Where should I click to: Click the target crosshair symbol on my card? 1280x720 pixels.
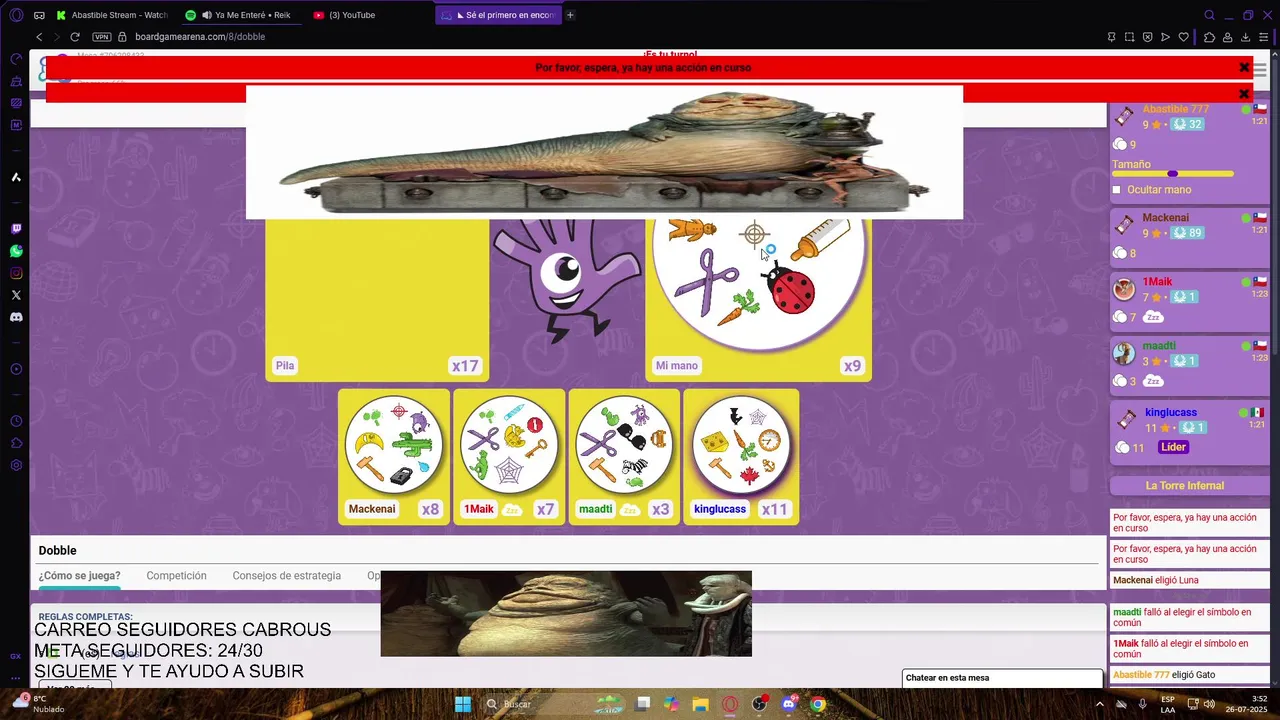pos(754,235)
